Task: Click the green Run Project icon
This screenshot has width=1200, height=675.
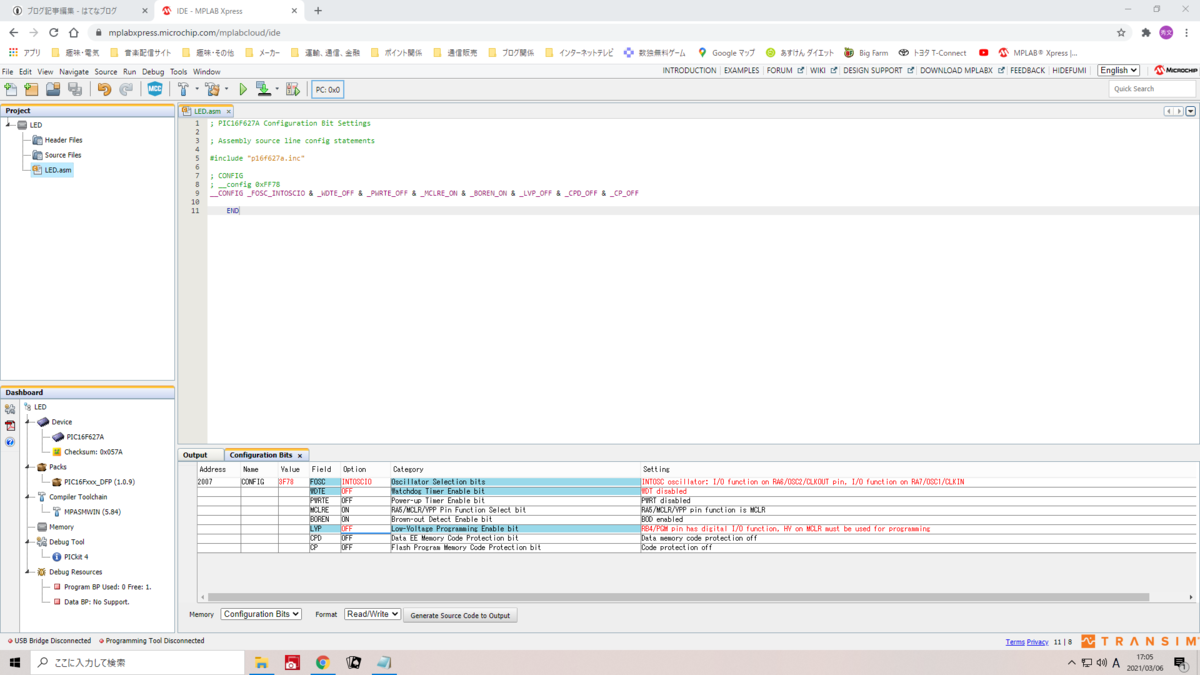Action: [243, 89]
